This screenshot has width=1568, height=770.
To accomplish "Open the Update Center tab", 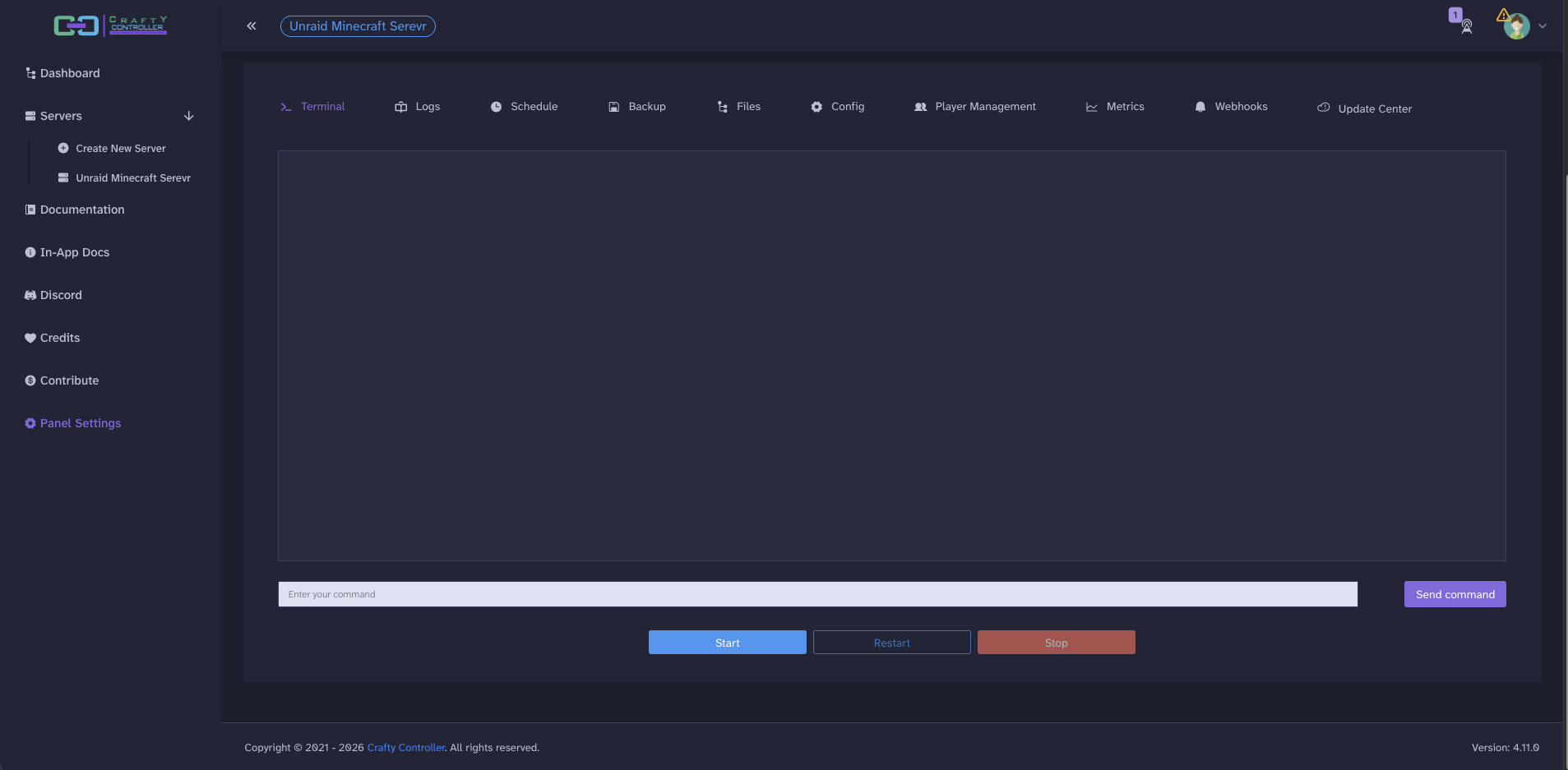I will [x=1365, y=108].
